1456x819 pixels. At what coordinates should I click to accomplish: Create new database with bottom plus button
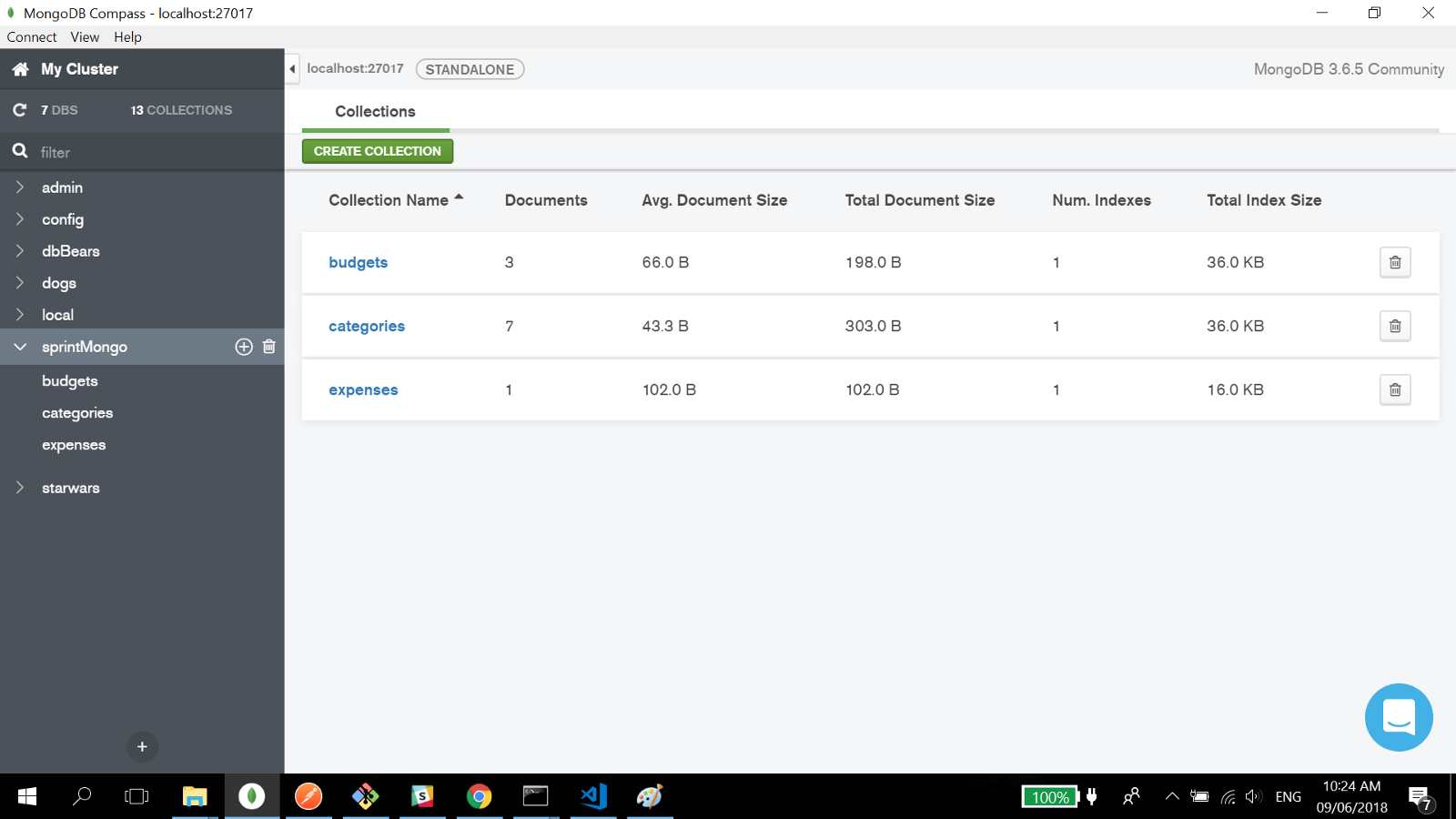coord(142,747)
